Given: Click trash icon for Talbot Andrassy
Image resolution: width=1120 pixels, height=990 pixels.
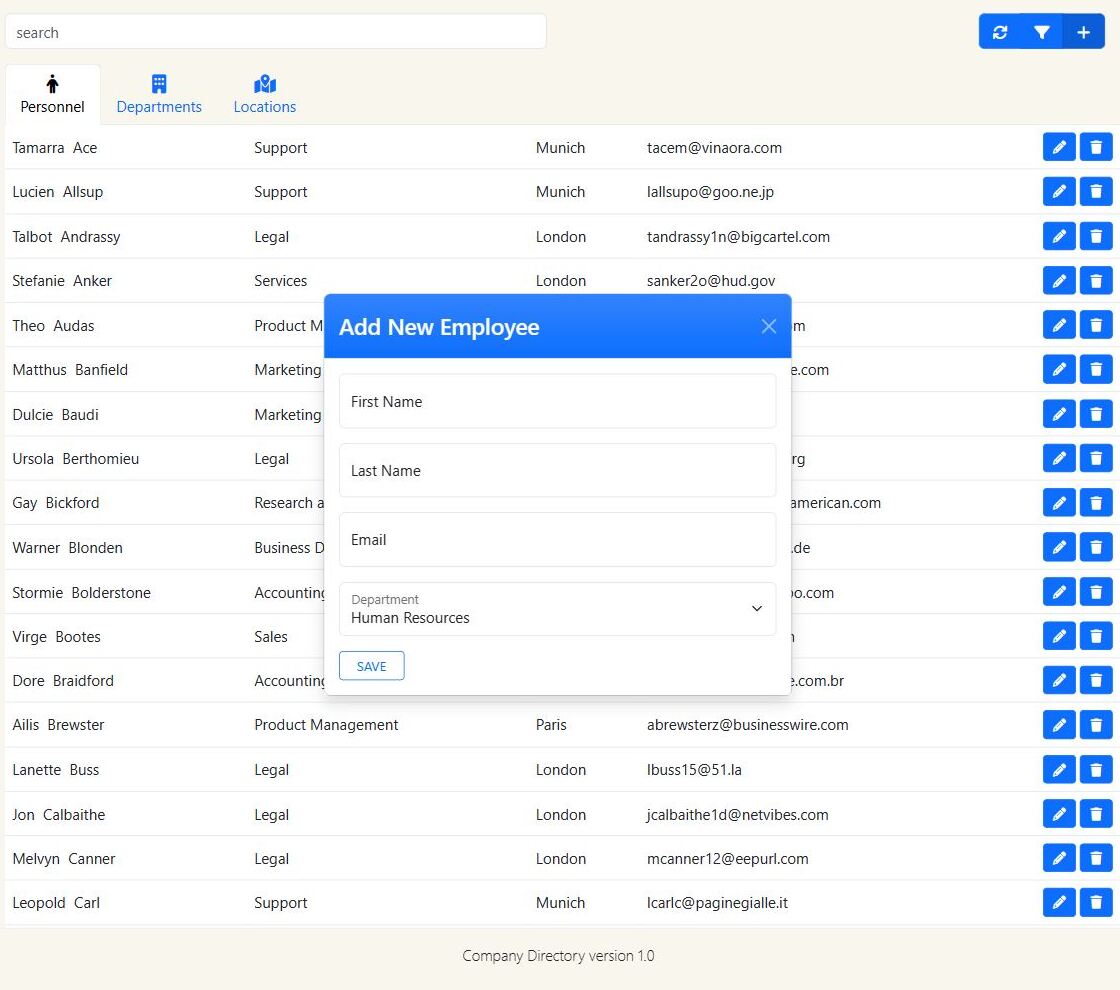Looking at the screenshot, I should point(1096,237).
